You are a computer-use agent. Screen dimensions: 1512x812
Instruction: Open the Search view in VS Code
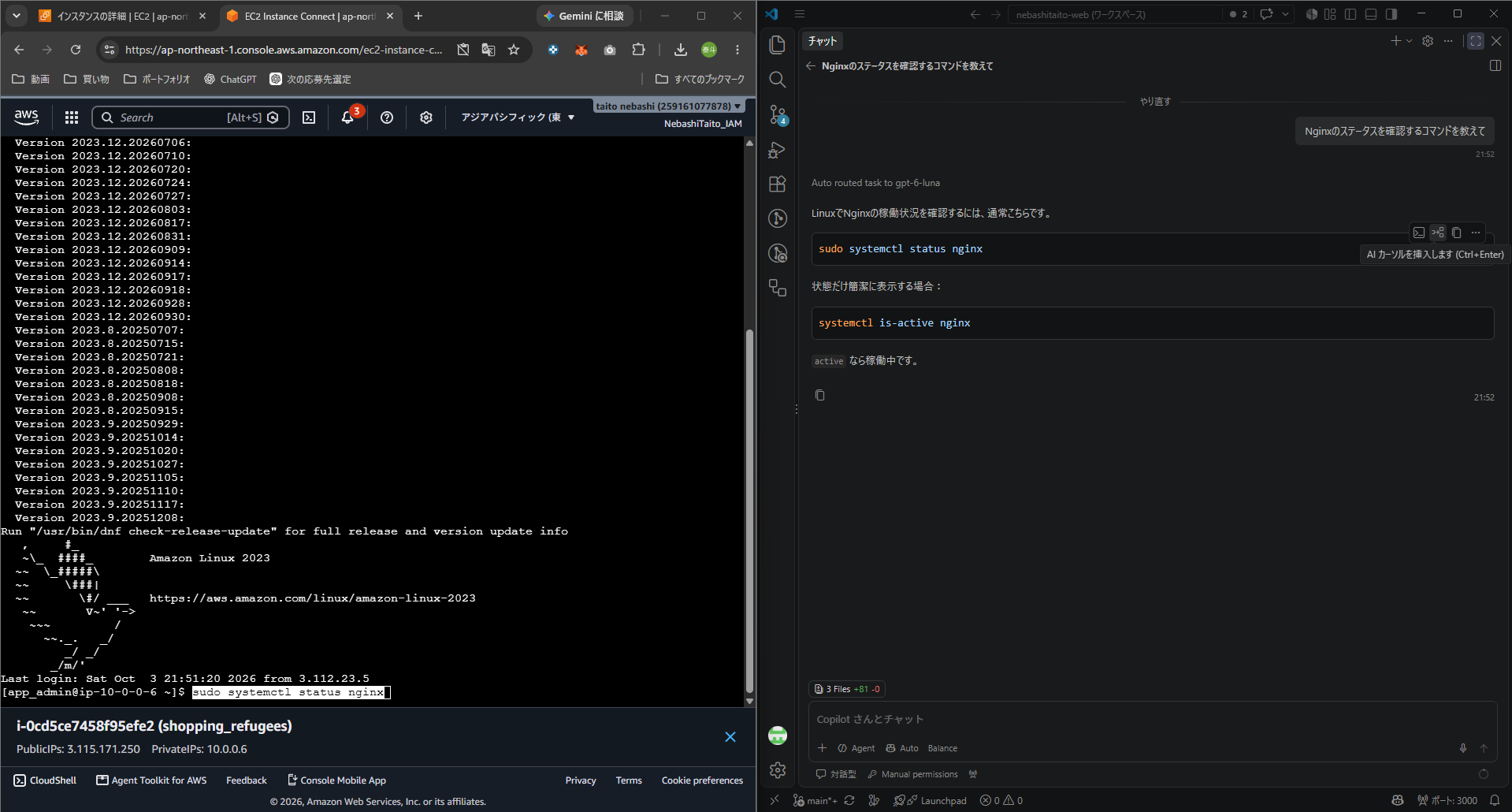point(778,80)
